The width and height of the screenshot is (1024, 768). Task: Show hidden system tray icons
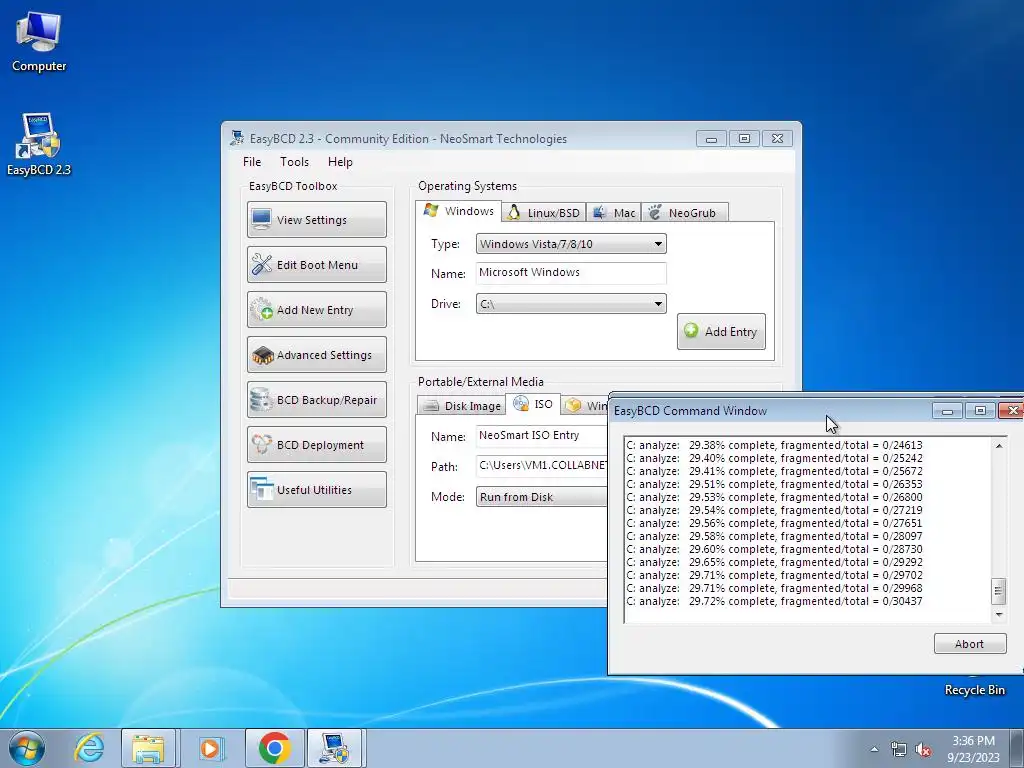pos(874,749)
